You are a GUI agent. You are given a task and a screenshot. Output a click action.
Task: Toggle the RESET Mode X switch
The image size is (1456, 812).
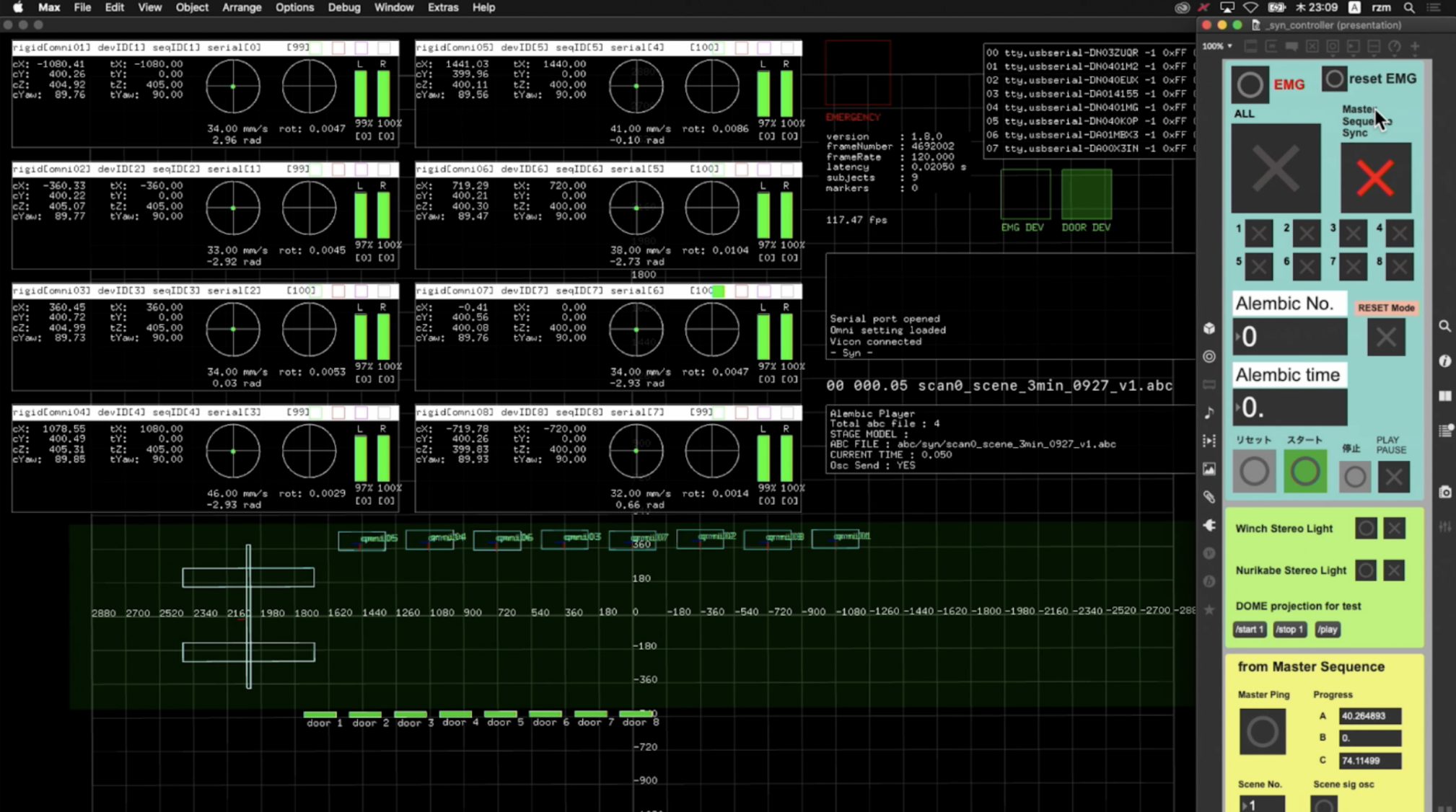[x=1386, y=337]
